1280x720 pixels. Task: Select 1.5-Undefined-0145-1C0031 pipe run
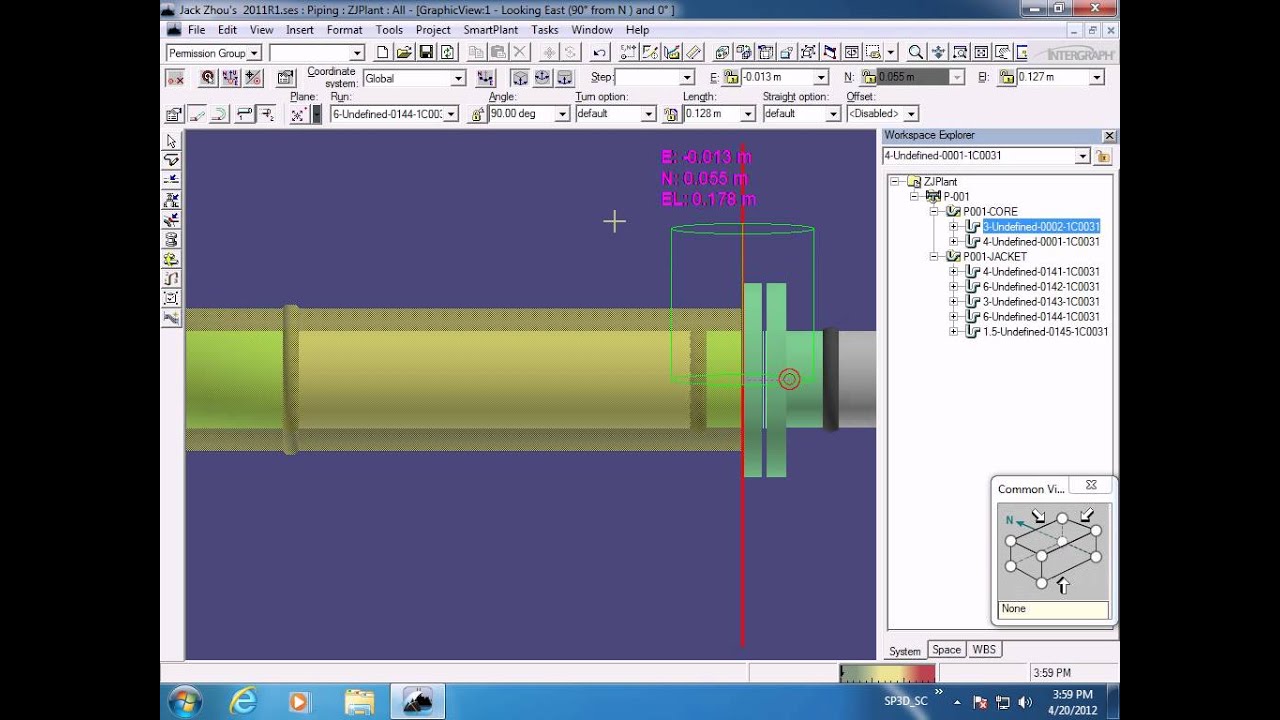[1045, 331]
